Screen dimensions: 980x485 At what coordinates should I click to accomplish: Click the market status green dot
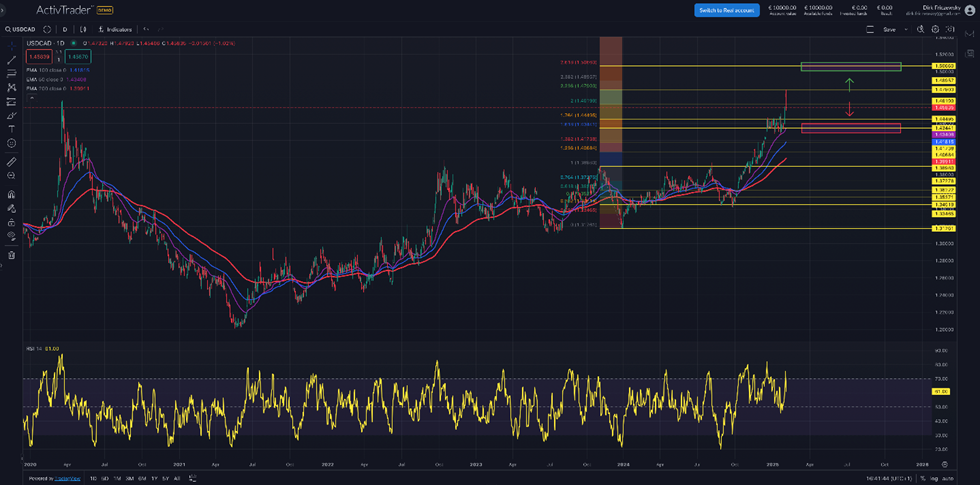pyautogui.click(x=74, y=43)
